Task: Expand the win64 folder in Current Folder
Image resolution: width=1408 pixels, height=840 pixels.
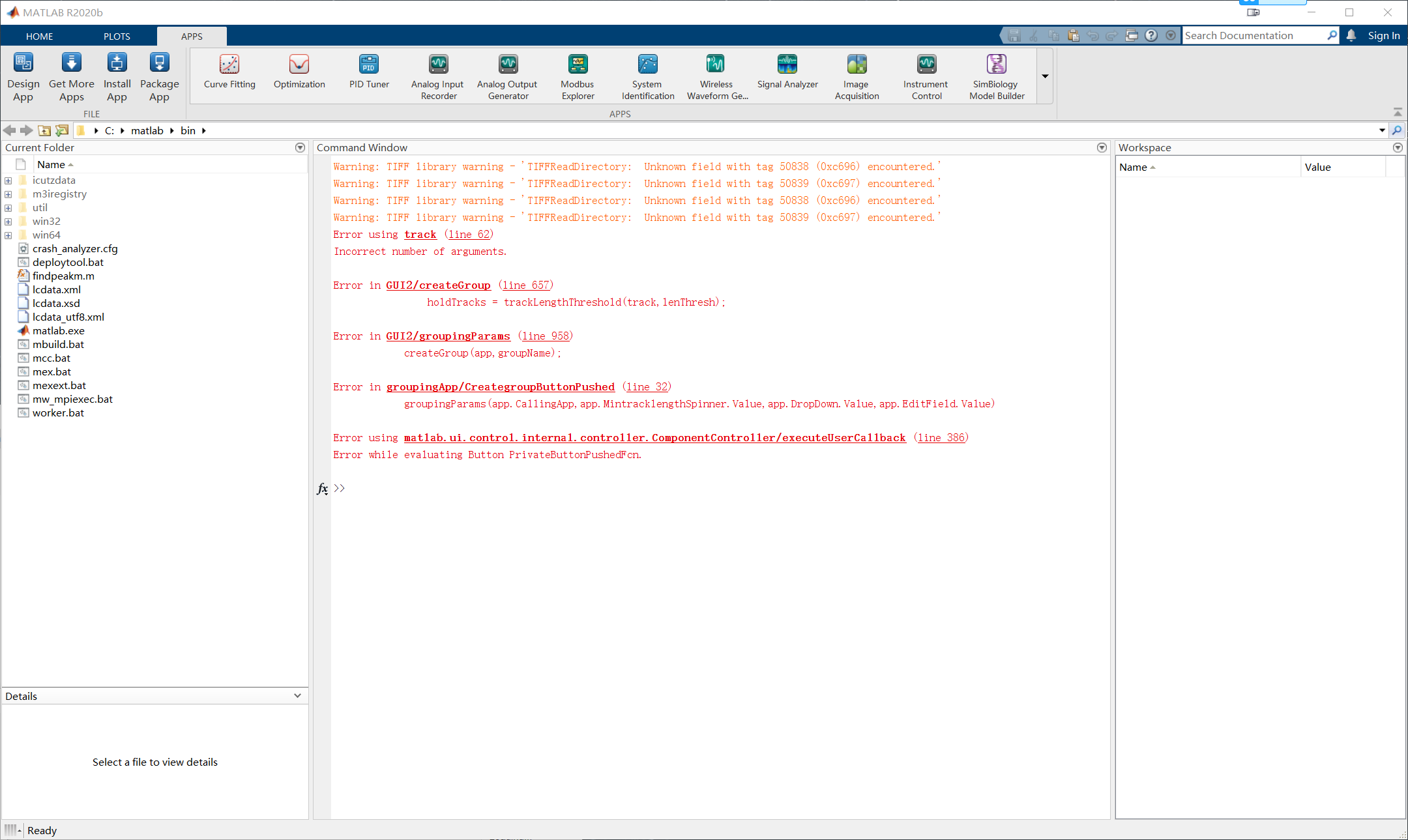Action: [x=8, y=235]
